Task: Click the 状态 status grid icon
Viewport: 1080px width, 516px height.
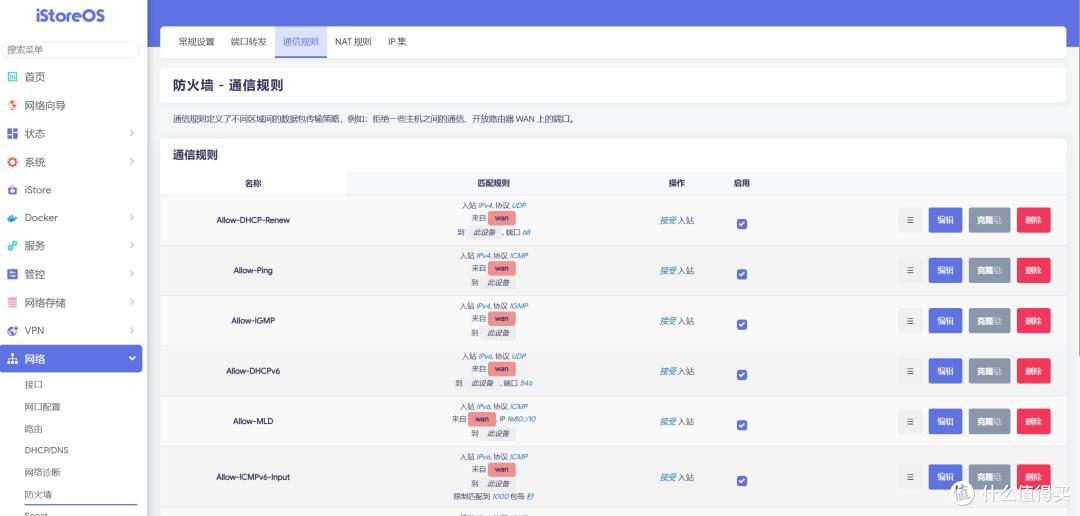Action: pyautogui.click(x=12, y=134)
